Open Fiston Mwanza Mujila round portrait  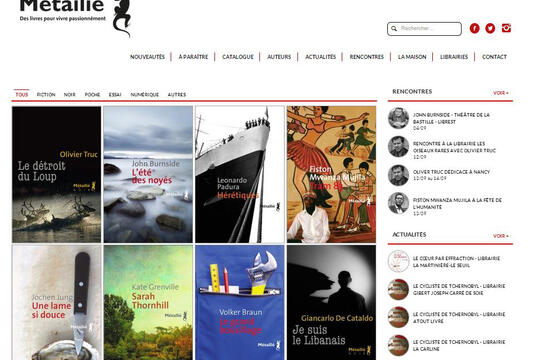(x=398, y=203)
